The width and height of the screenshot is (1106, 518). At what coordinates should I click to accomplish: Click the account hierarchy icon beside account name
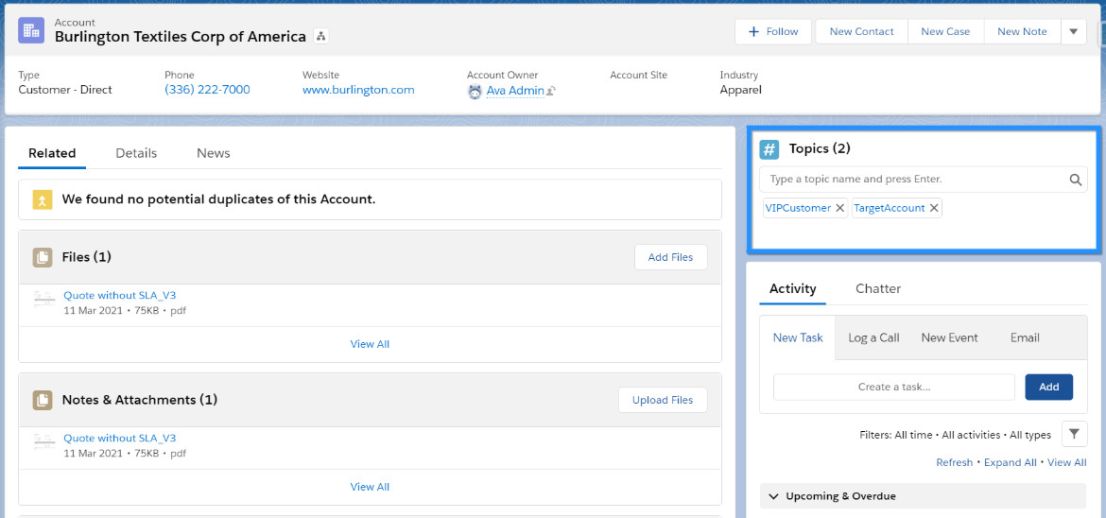(321, 37)
